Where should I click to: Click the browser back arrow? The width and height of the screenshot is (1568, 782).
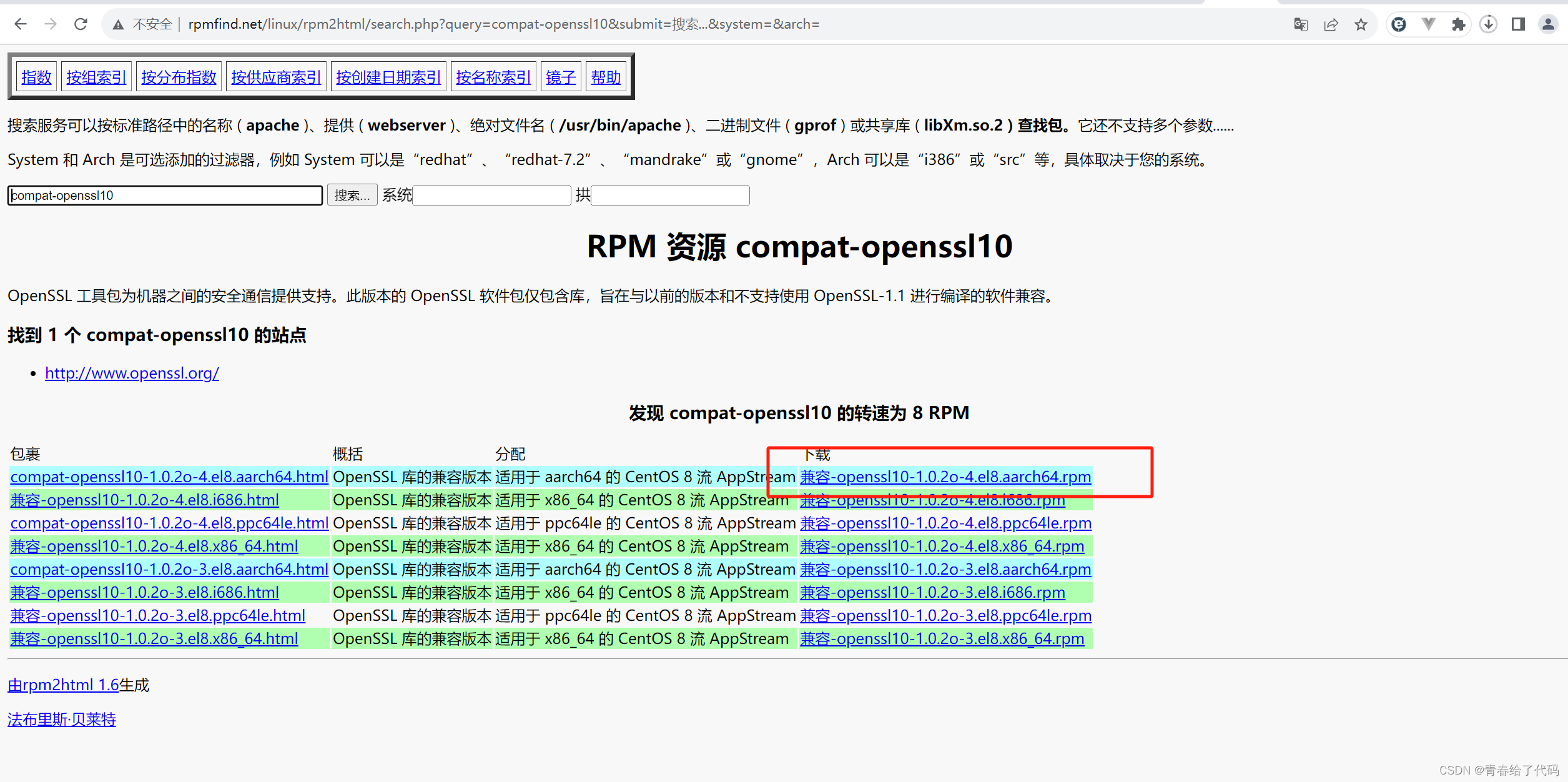(21, 24)
